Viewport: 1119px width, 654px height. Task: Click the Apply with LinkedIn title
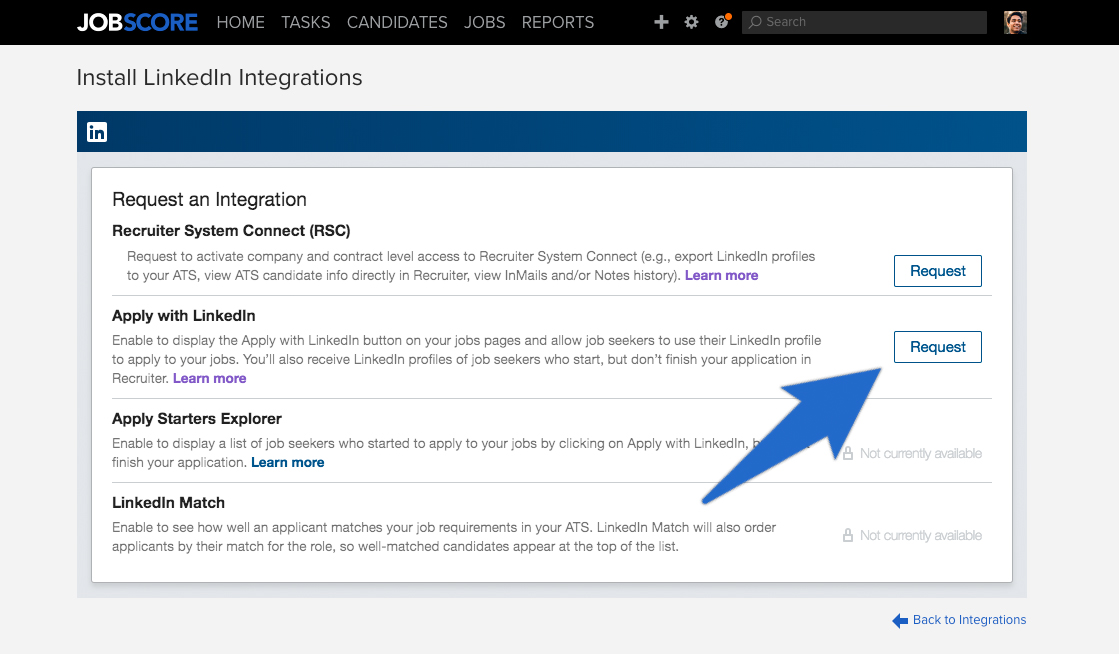coord(183,316)
